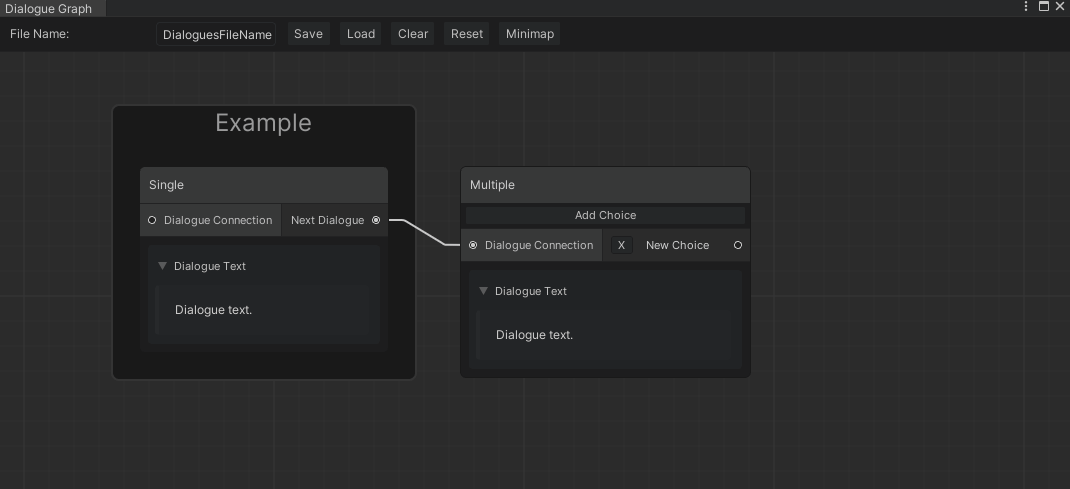Maximize the Dialogue Graph window
The height and width of the screenshot is (489, 1070).
click(1044, 7)
